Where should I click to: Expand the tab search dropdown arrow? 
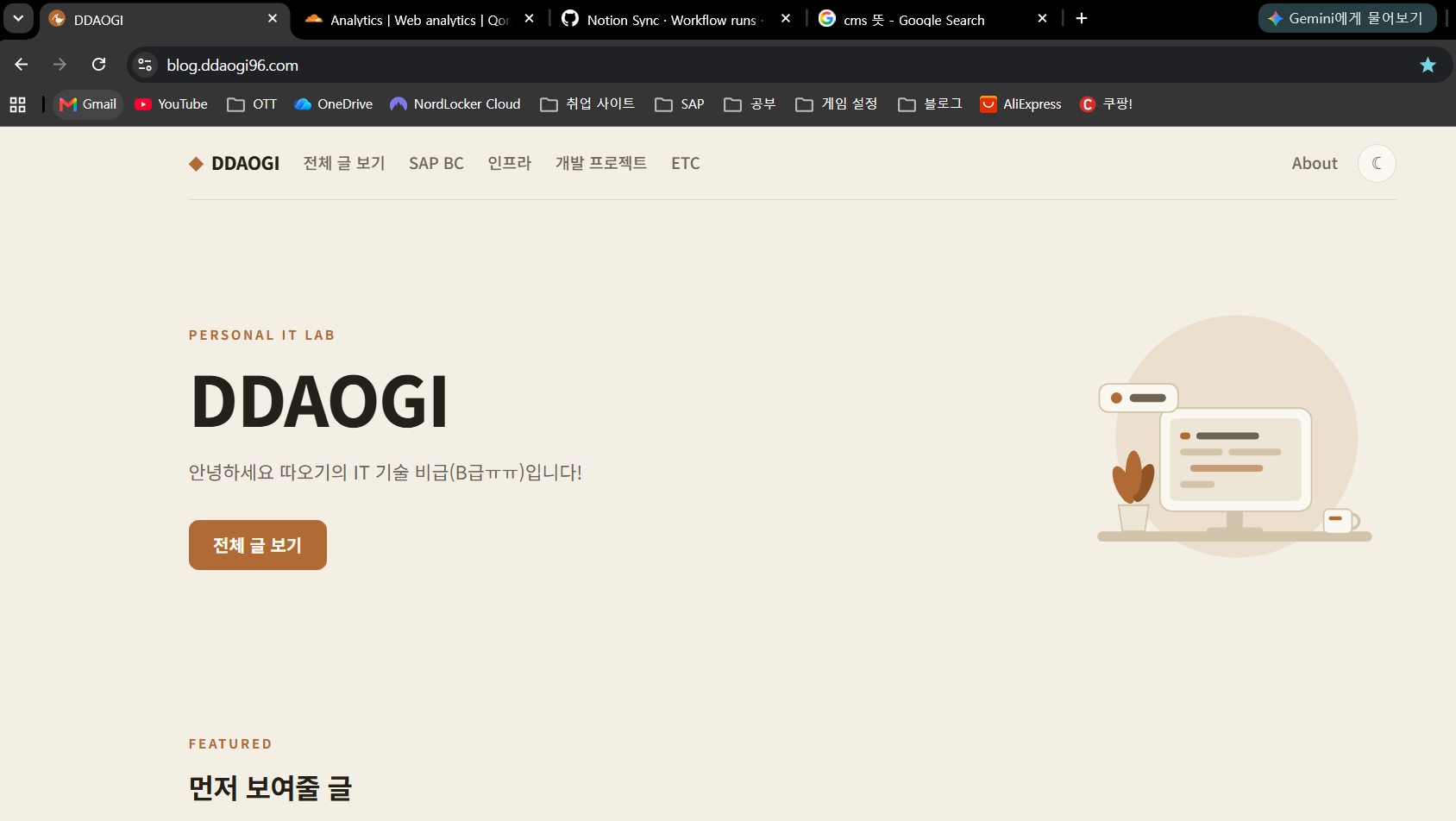(x=18, y=18)
